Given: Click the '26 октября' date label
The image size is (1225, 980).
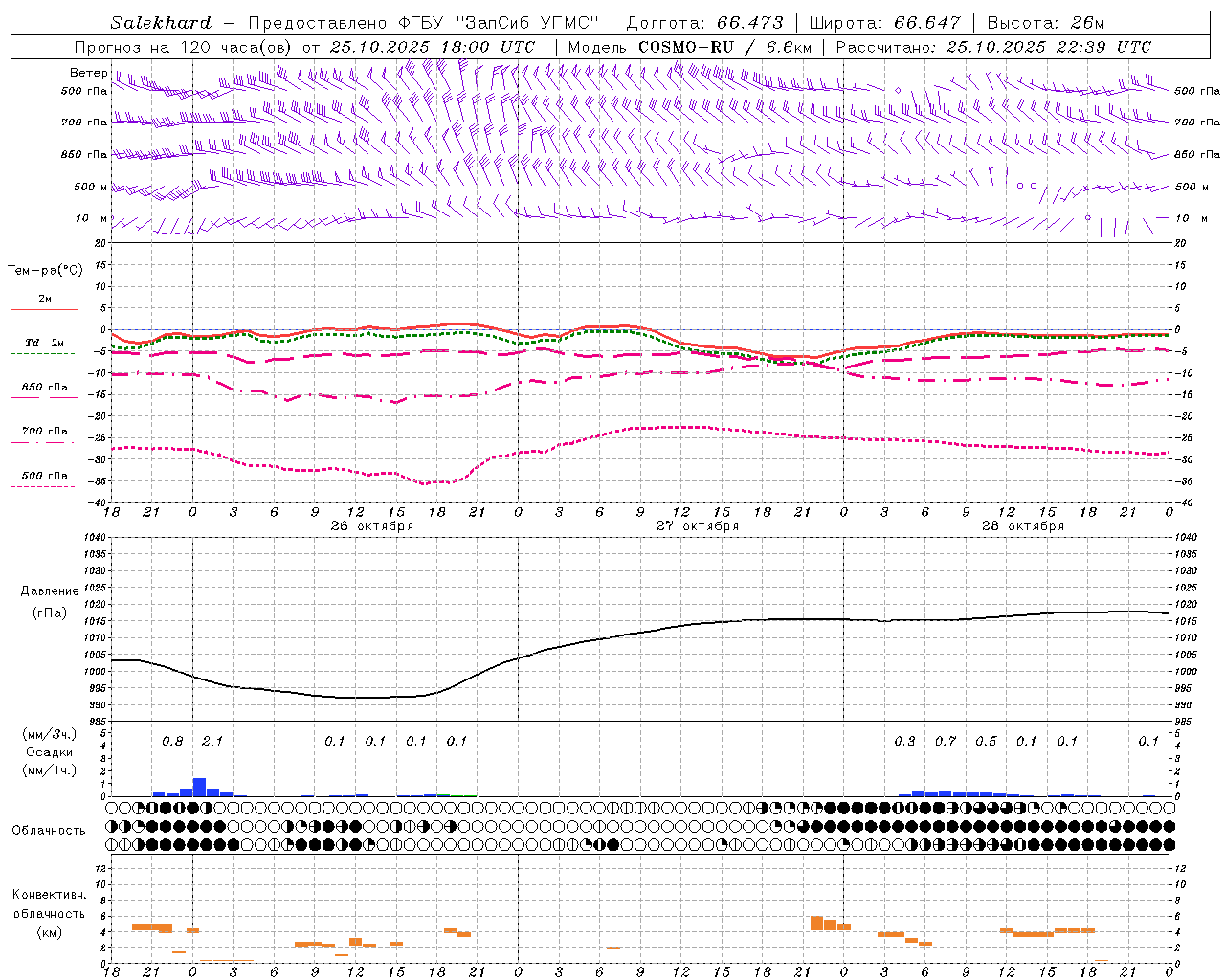Looking at the screenshot, I should [x=371, y=526].
